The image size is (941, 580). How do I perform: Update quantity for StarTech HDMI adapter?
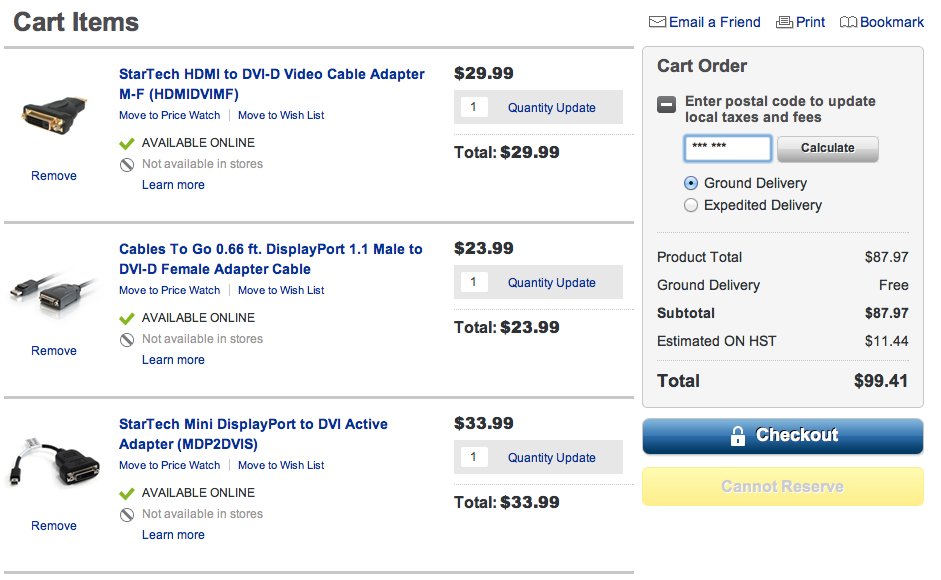(x=551, y=108)
